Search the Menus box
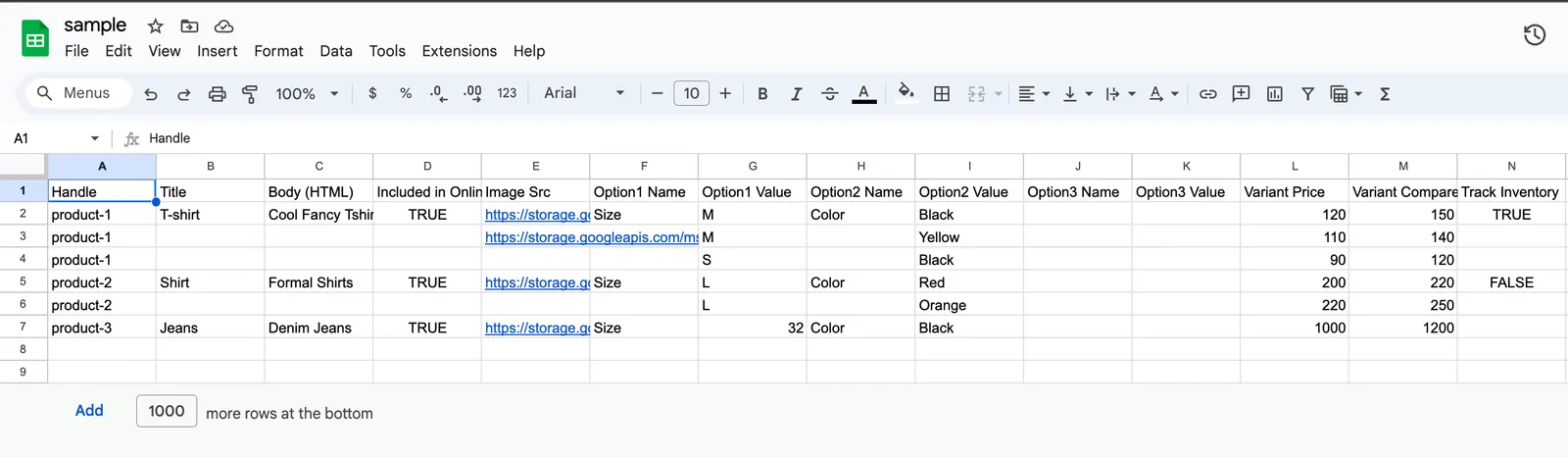This screenshot has height=457, width=1568. [78, 93]
